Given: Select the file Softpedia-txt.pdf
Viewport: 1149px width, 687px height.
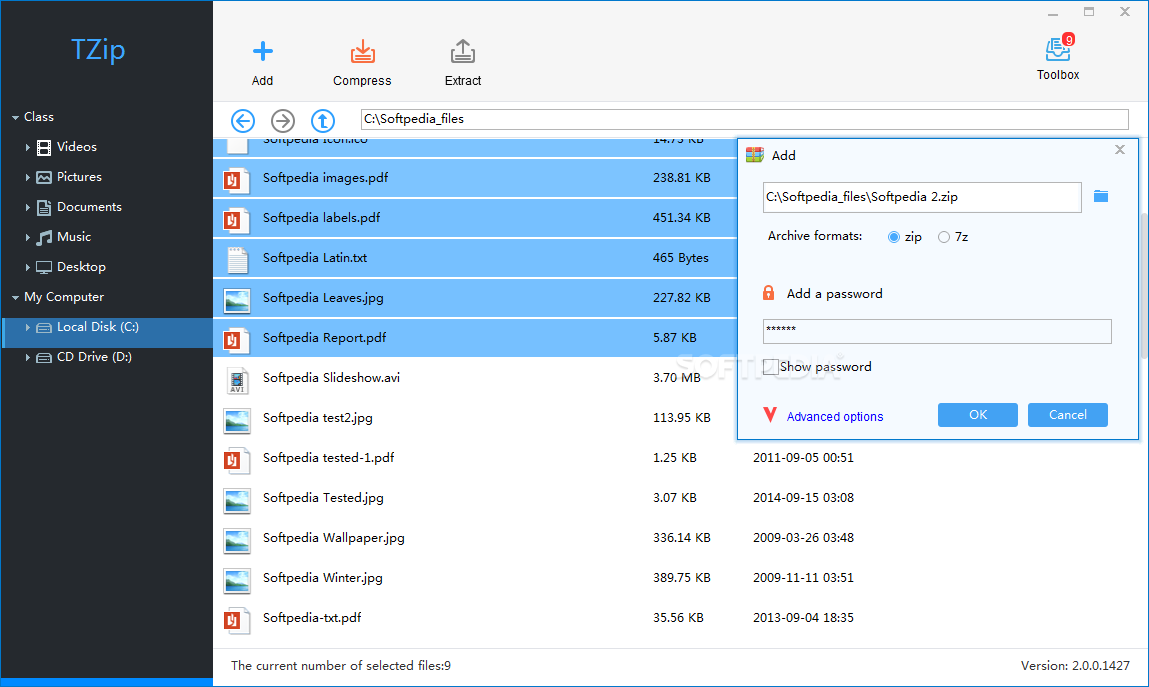Looking at the screenshot, I should (312, 618).
